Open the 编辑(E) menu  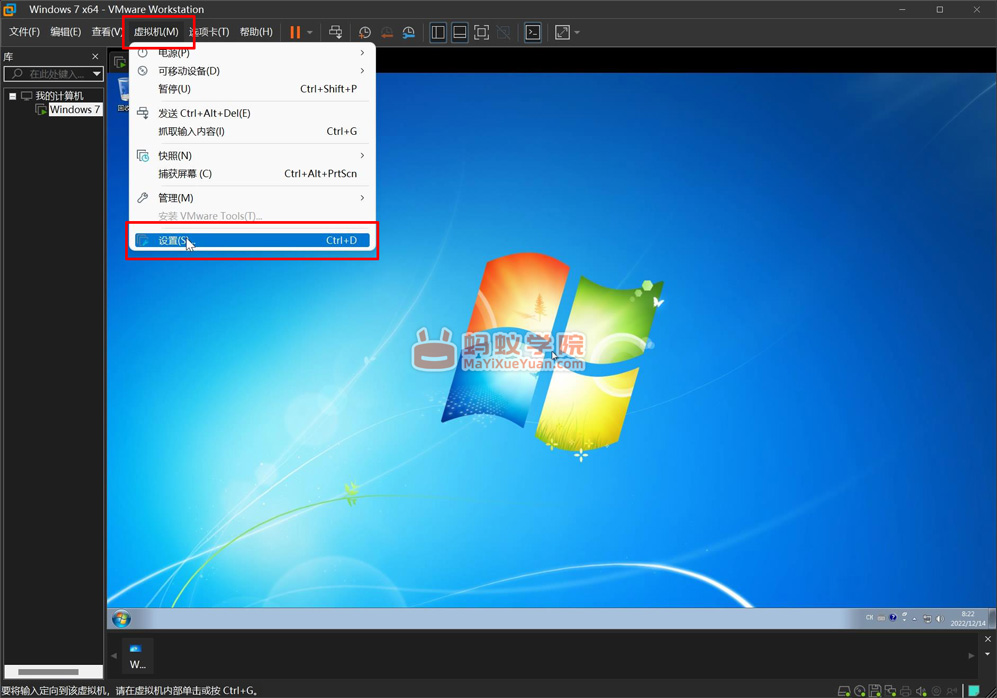pyautogui.click(x=65, y=32)
